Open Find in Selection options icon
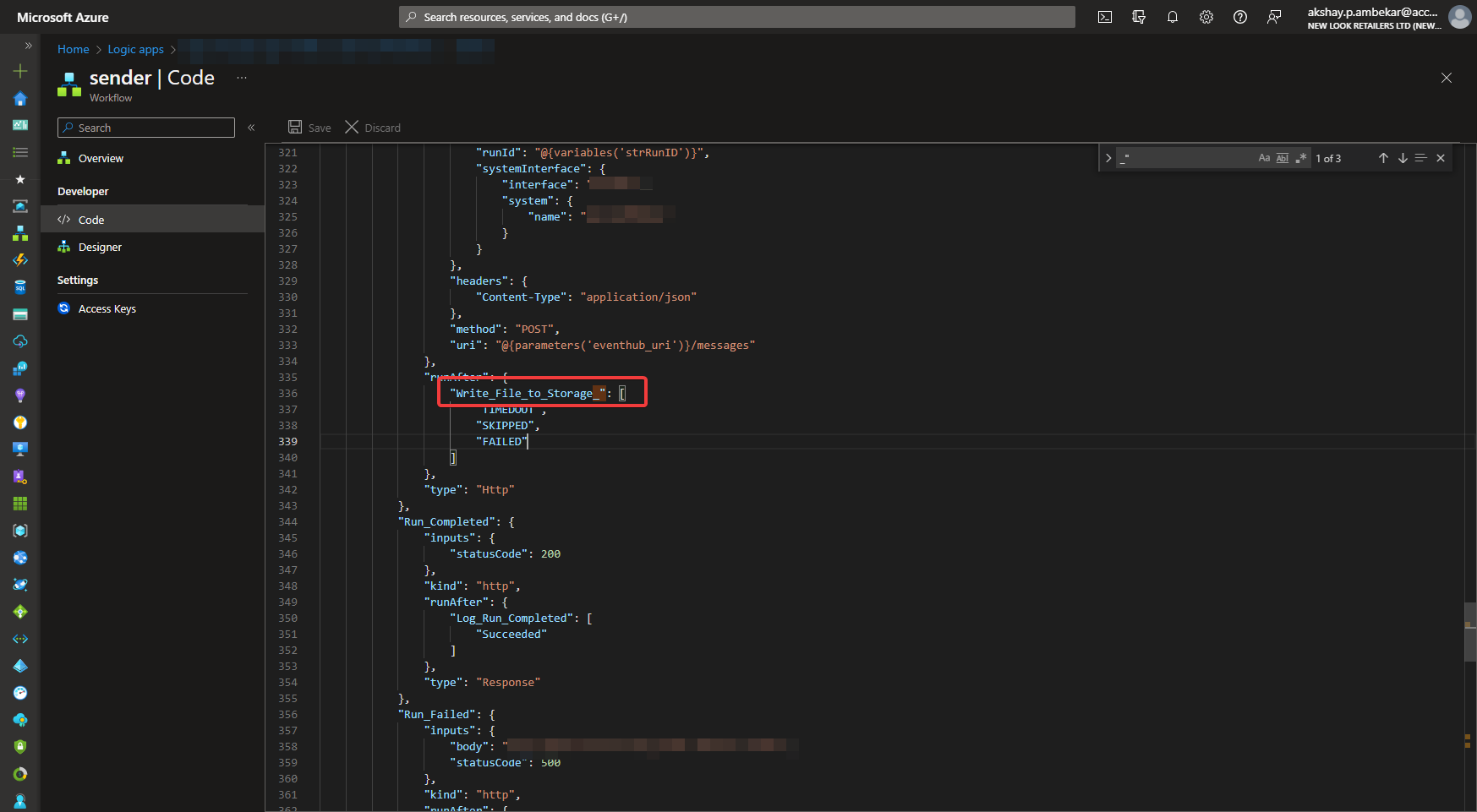Screen dimensions: 1477x812 1421,157
